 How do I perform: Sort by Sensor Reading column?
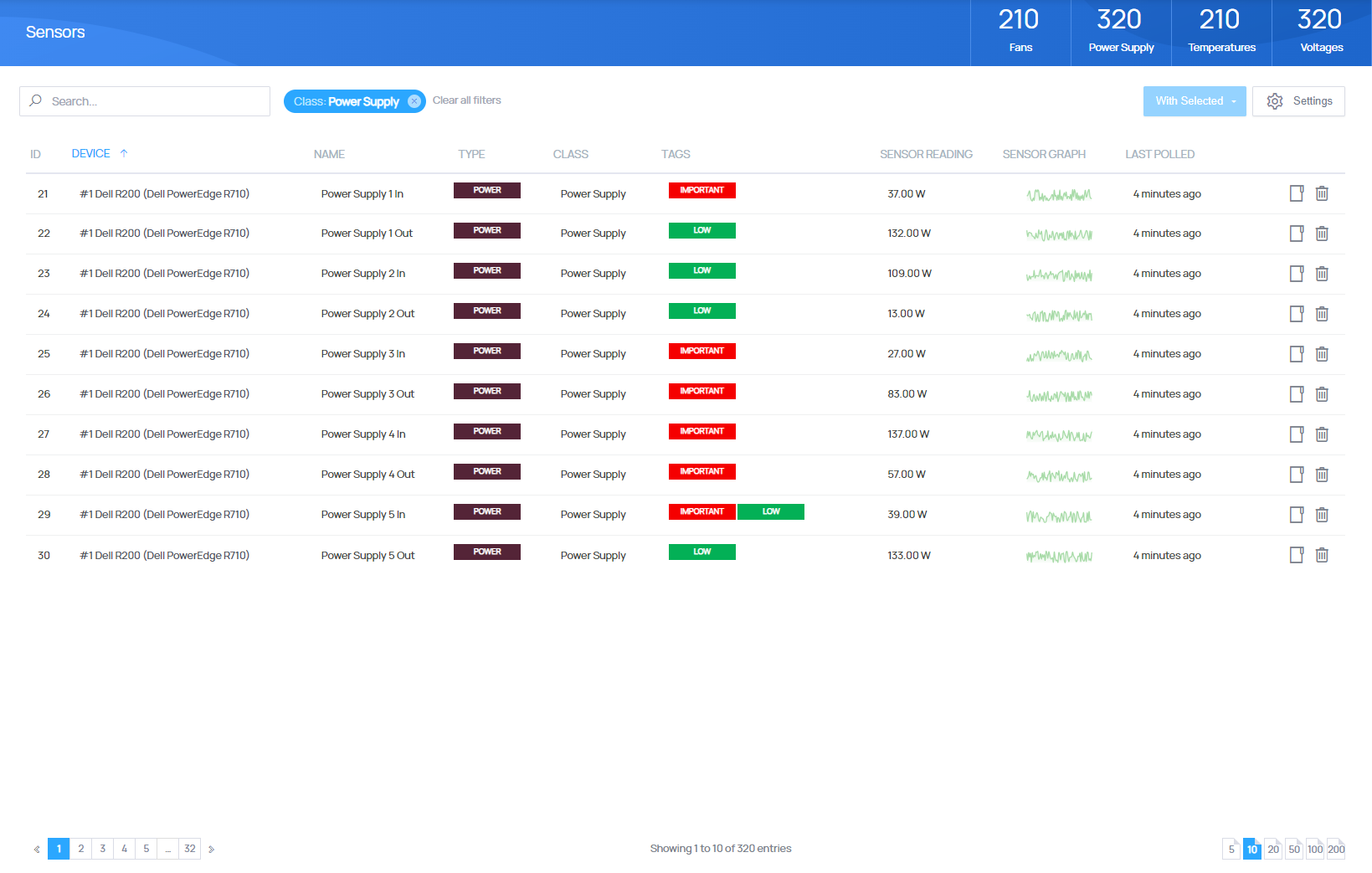coord(926,154)
